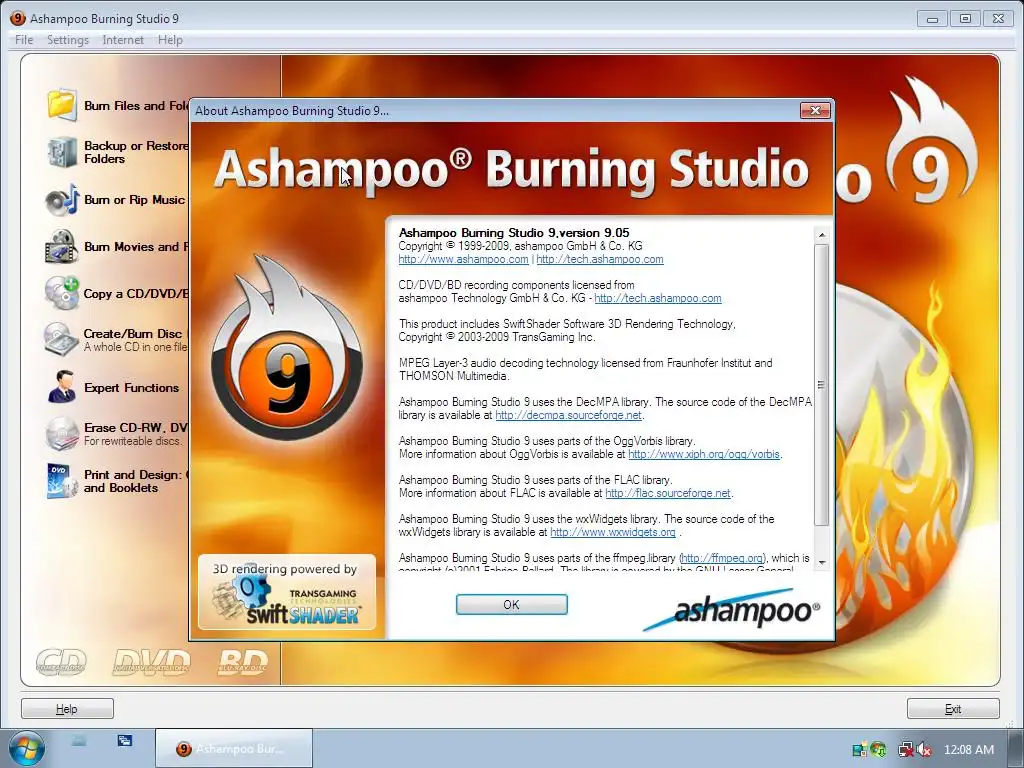Click the ashampoo logo in About dialog
Screen dimensions: 1024x768
point(731,610)
